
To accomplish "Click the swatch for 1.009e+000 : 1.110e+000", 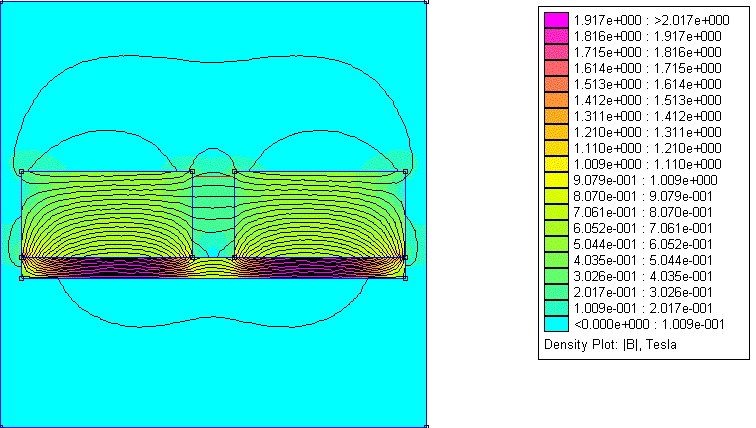I will [556, 164].
